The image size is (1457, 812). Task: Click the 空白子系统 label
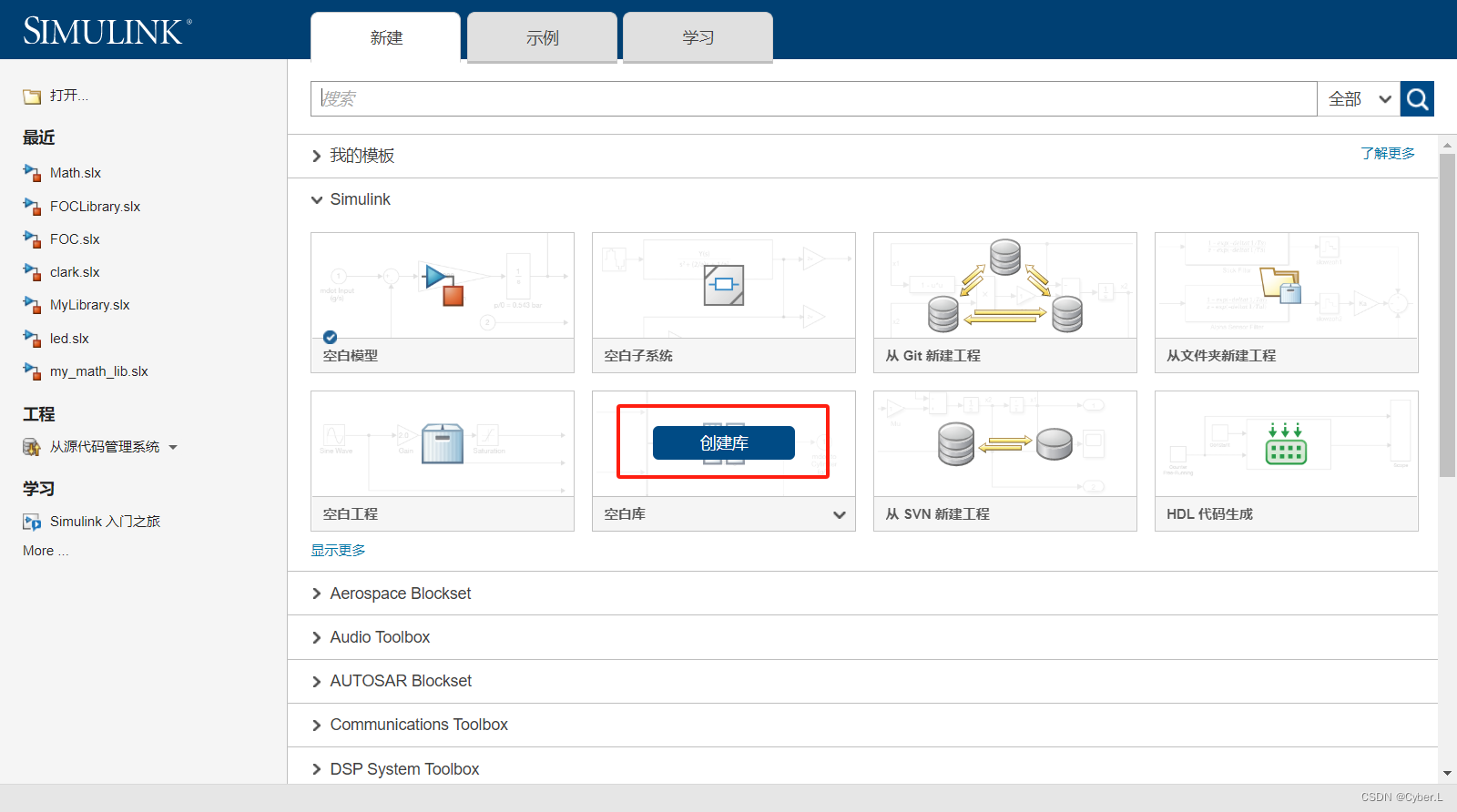coord(638,356)
